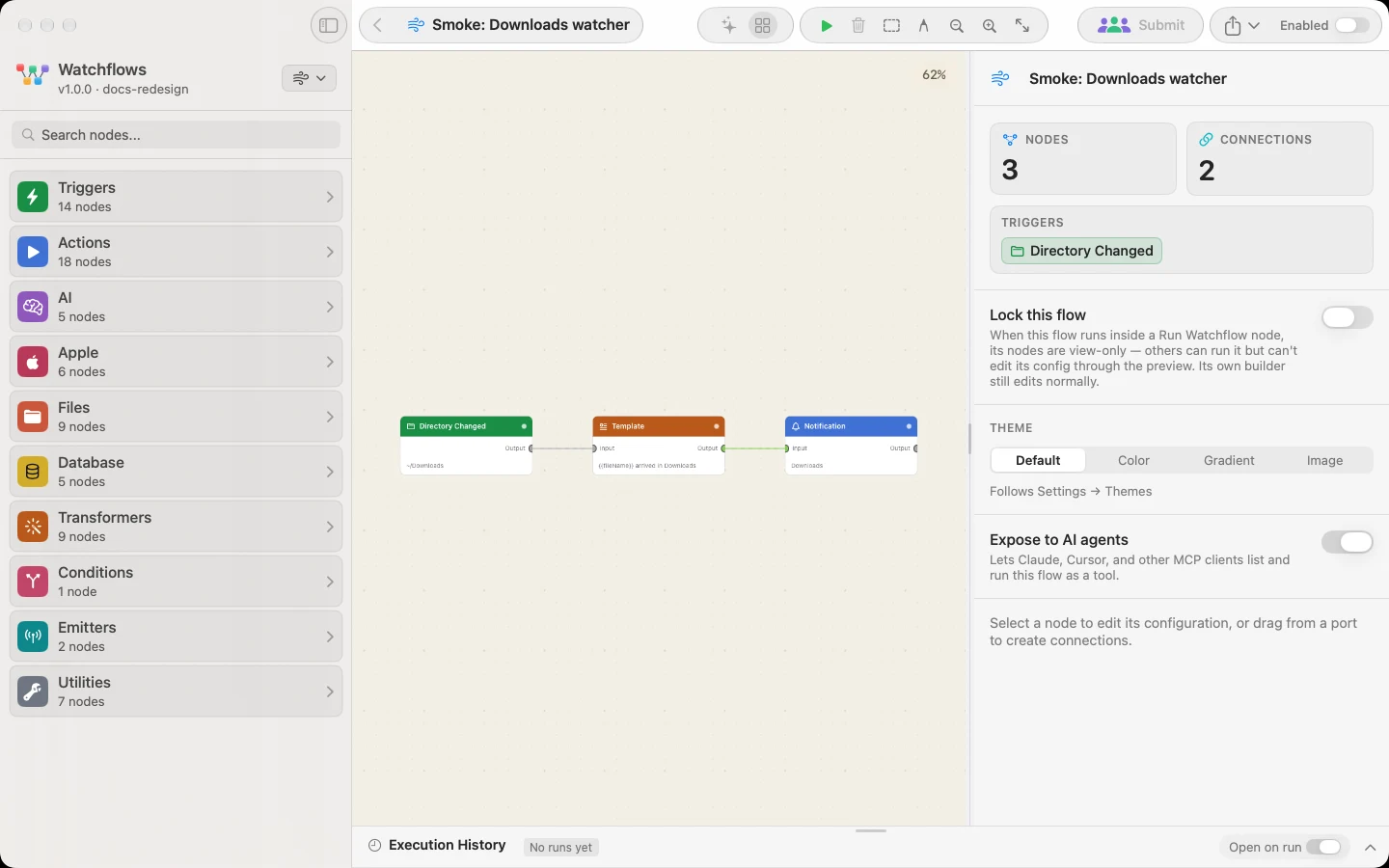Activate the dashed rectangle selection tool
1389x868 pixels.
[x=891, y=26]
